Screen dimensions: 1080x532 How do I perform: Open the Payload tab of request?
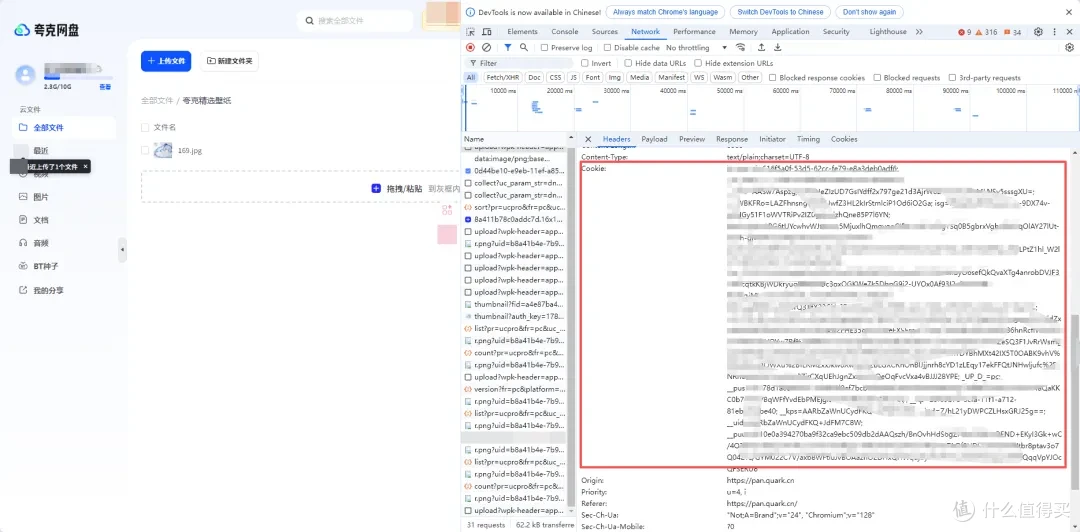point(654,139)
